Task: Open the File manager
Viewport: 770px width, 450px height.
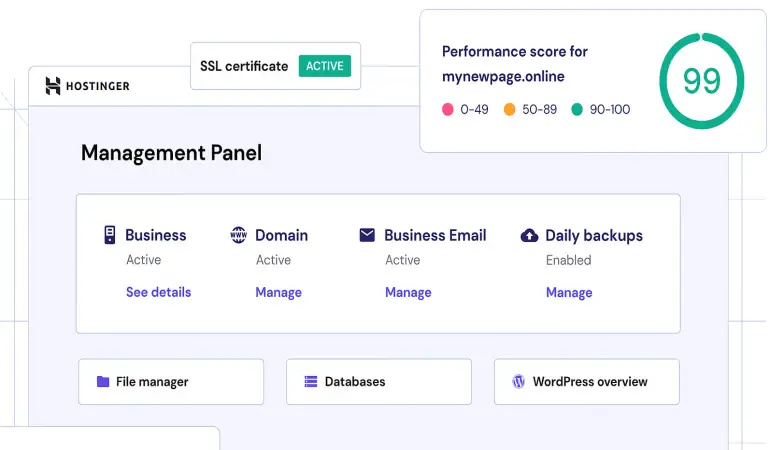Action: (171, 382)
